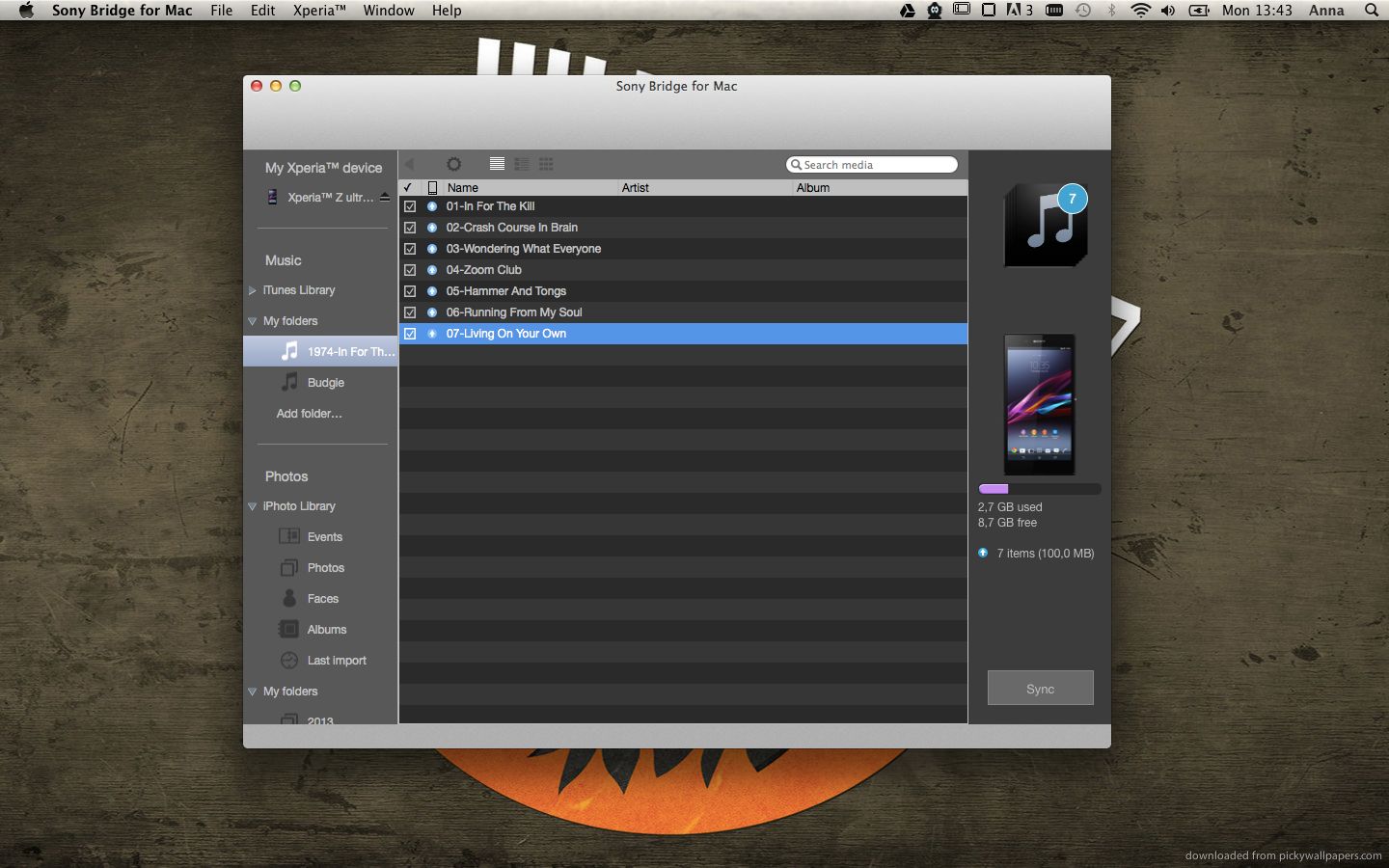Toggle the select-all checkmark column header

pos(408,188)
